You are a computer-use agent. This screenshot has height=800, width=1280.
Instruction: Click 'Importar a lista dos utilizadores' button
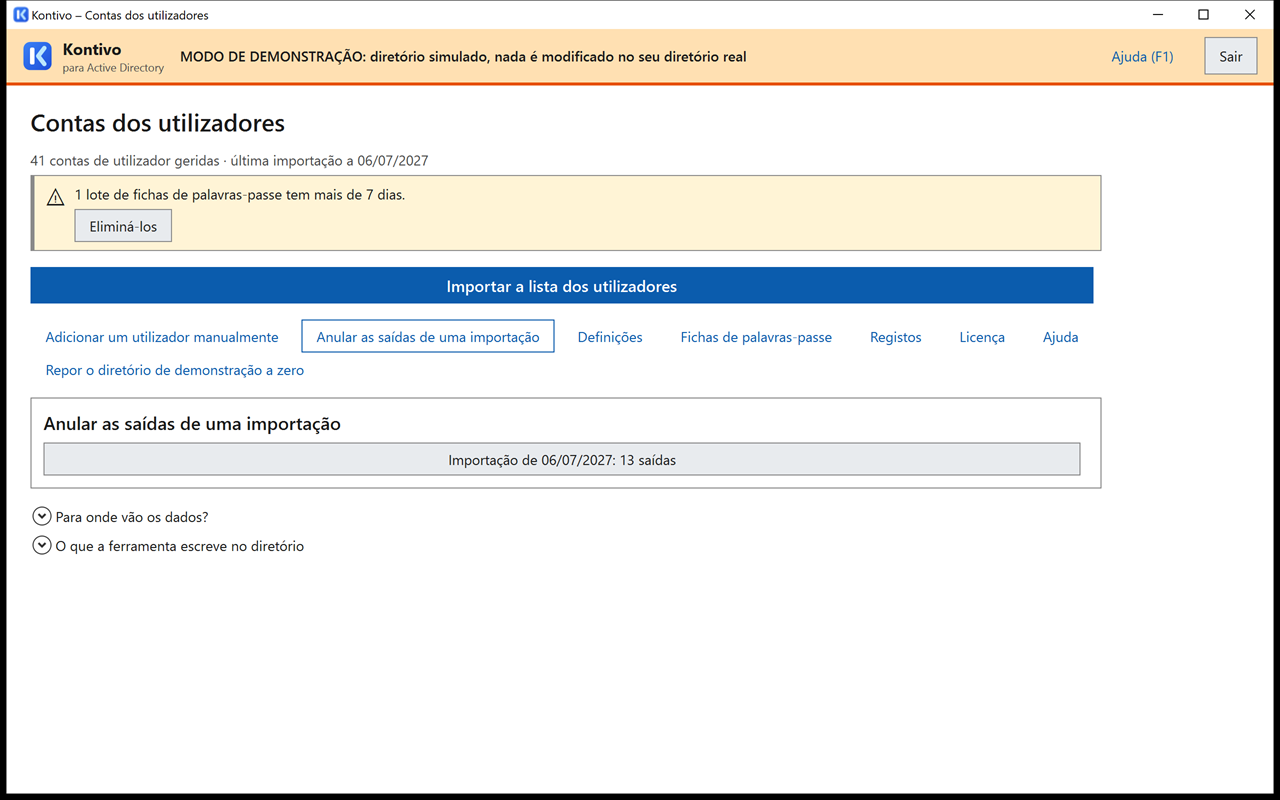pos(562,286)
